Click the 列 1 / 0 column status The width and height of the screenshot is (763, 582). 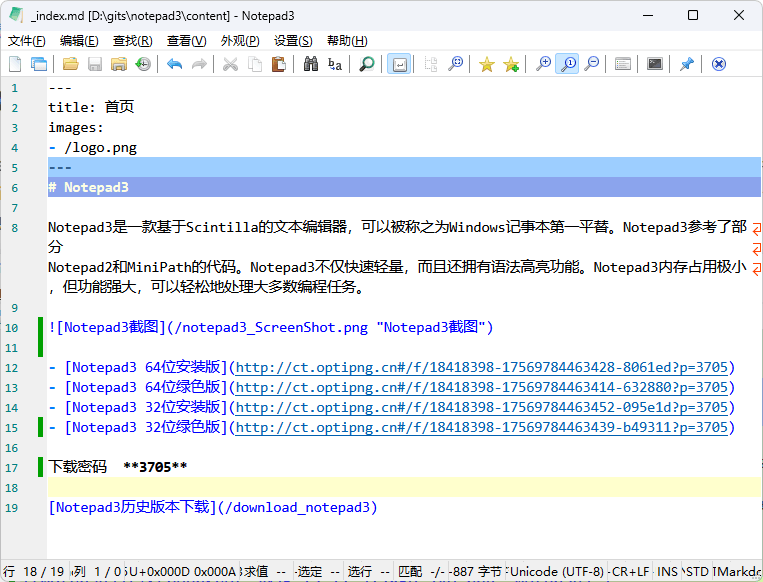tap(97, 571)
